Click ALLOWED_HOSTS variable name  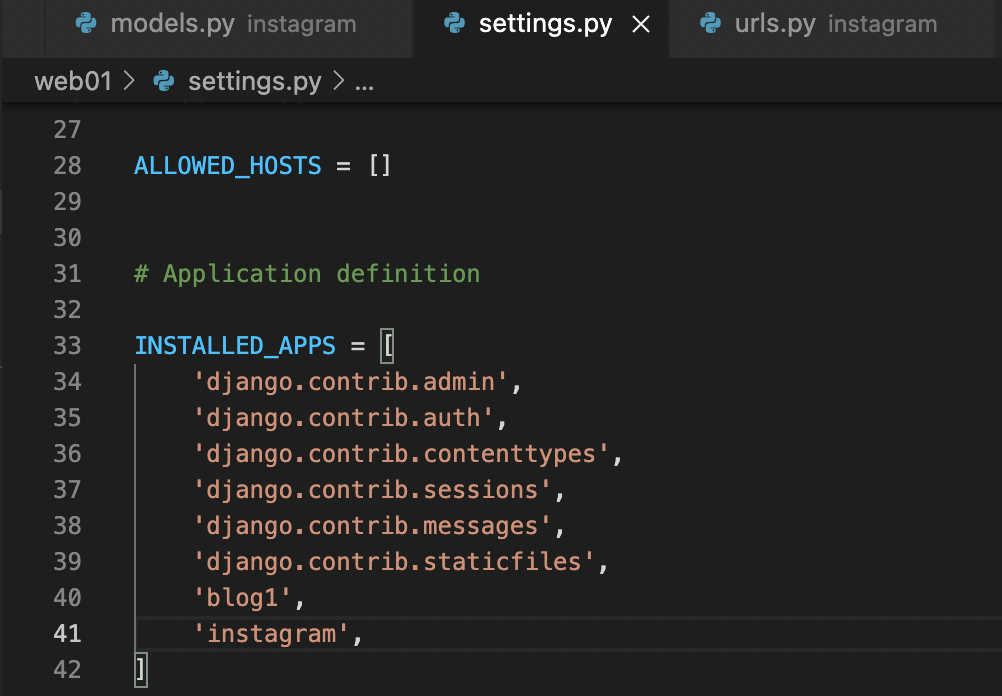pos(227,166)
